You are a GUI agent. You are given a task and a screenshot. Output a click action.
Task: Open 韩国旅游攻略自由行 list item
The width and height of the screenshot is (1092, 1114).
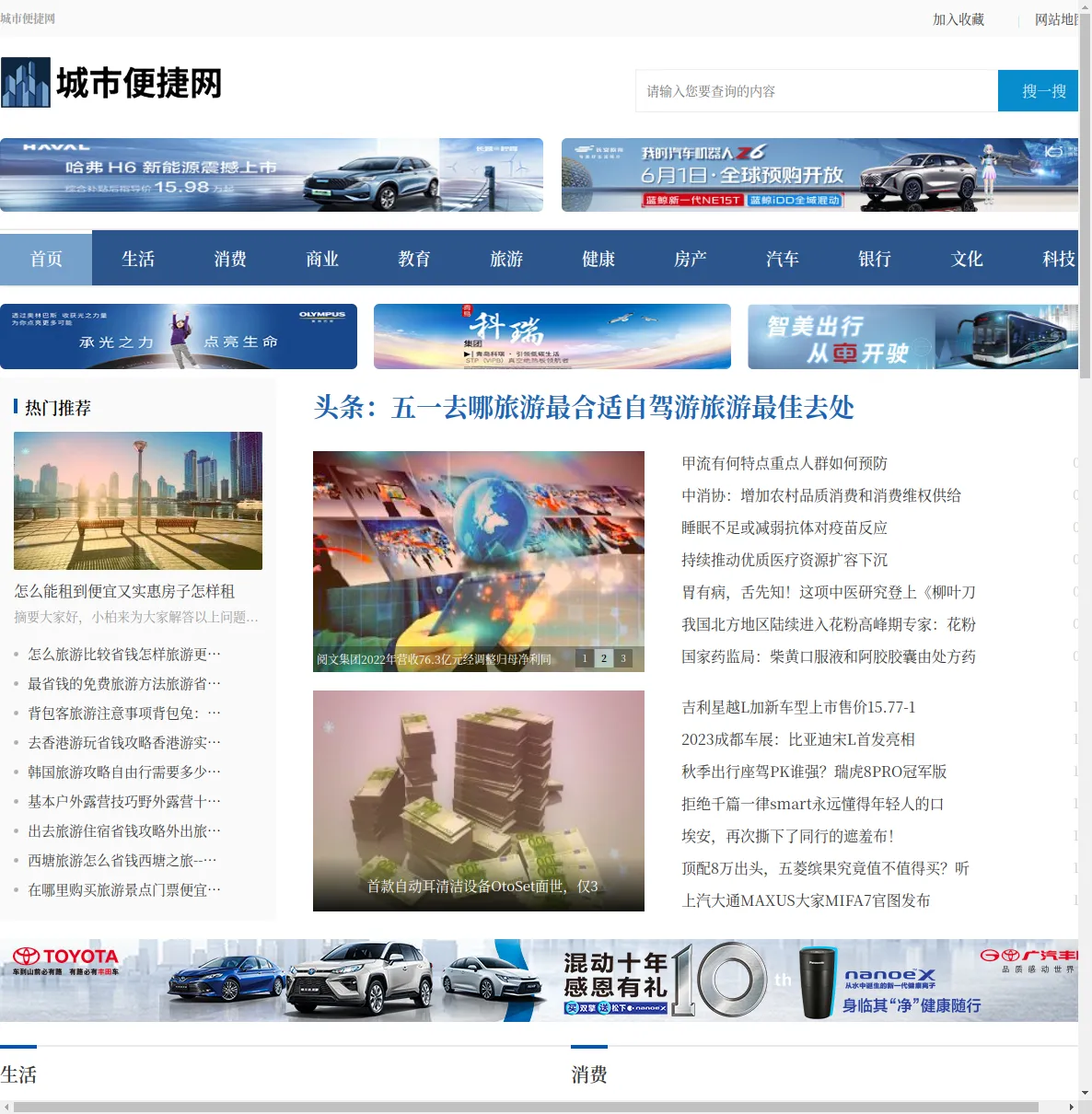pyautogui.click(x=124, y=772)
